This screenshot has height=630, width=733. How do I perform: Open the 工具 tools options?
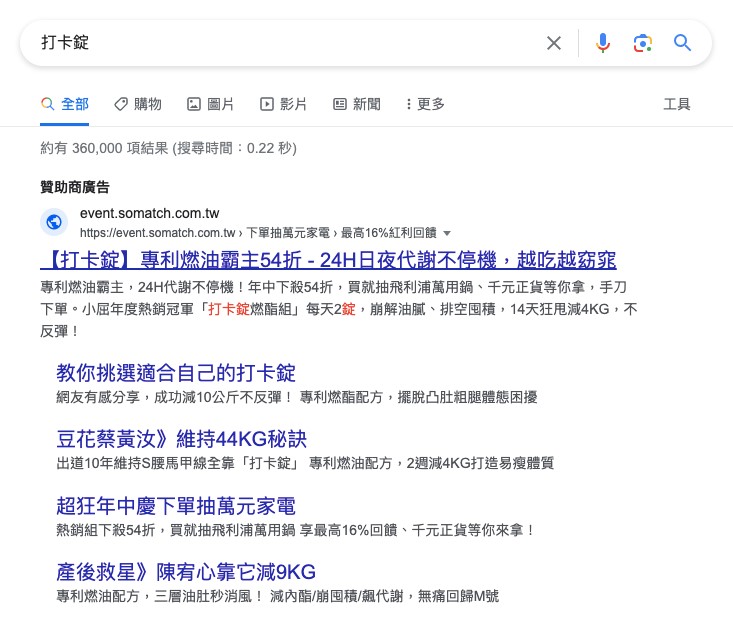click(677, 104)
